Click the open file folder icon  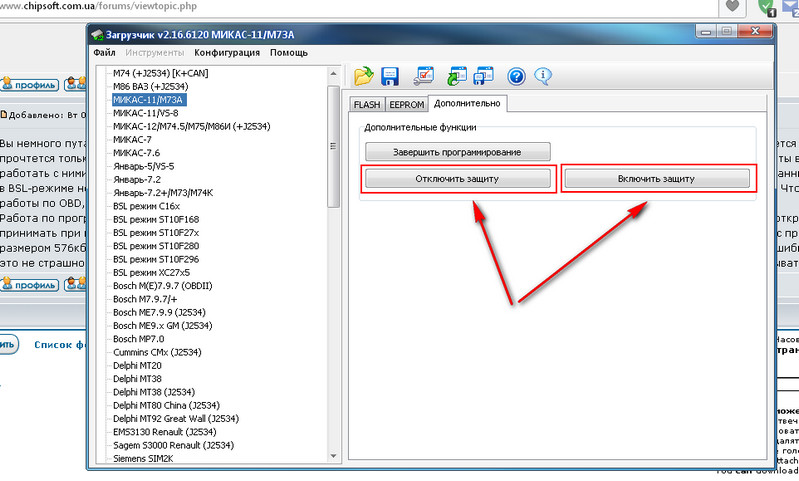[363, 76]
